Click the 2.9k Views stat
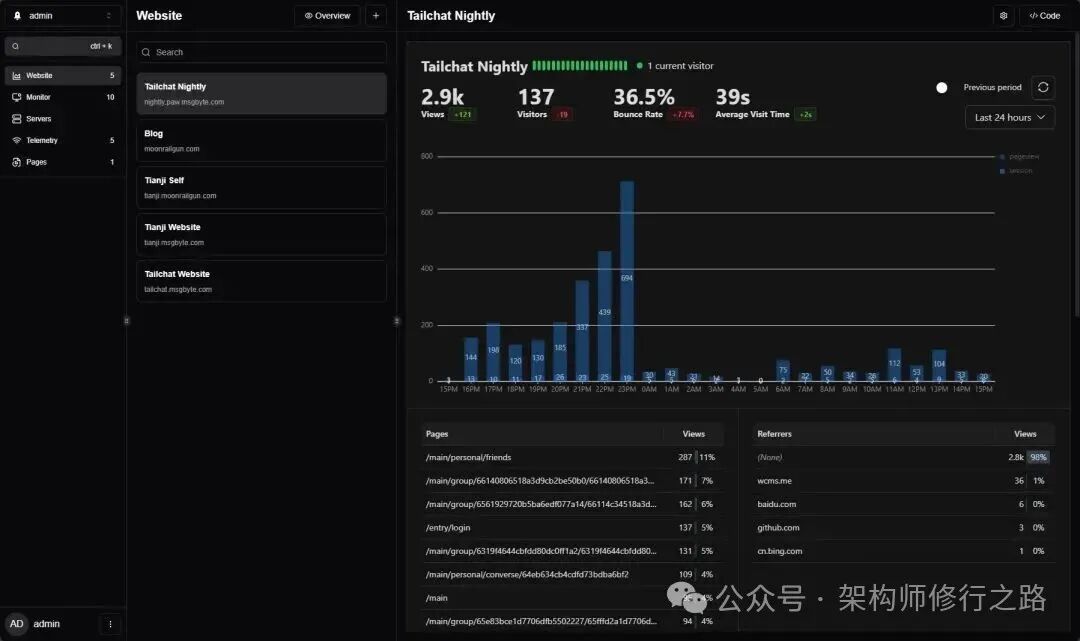This screenshot has height=641, width=1080. pos(447,103)
